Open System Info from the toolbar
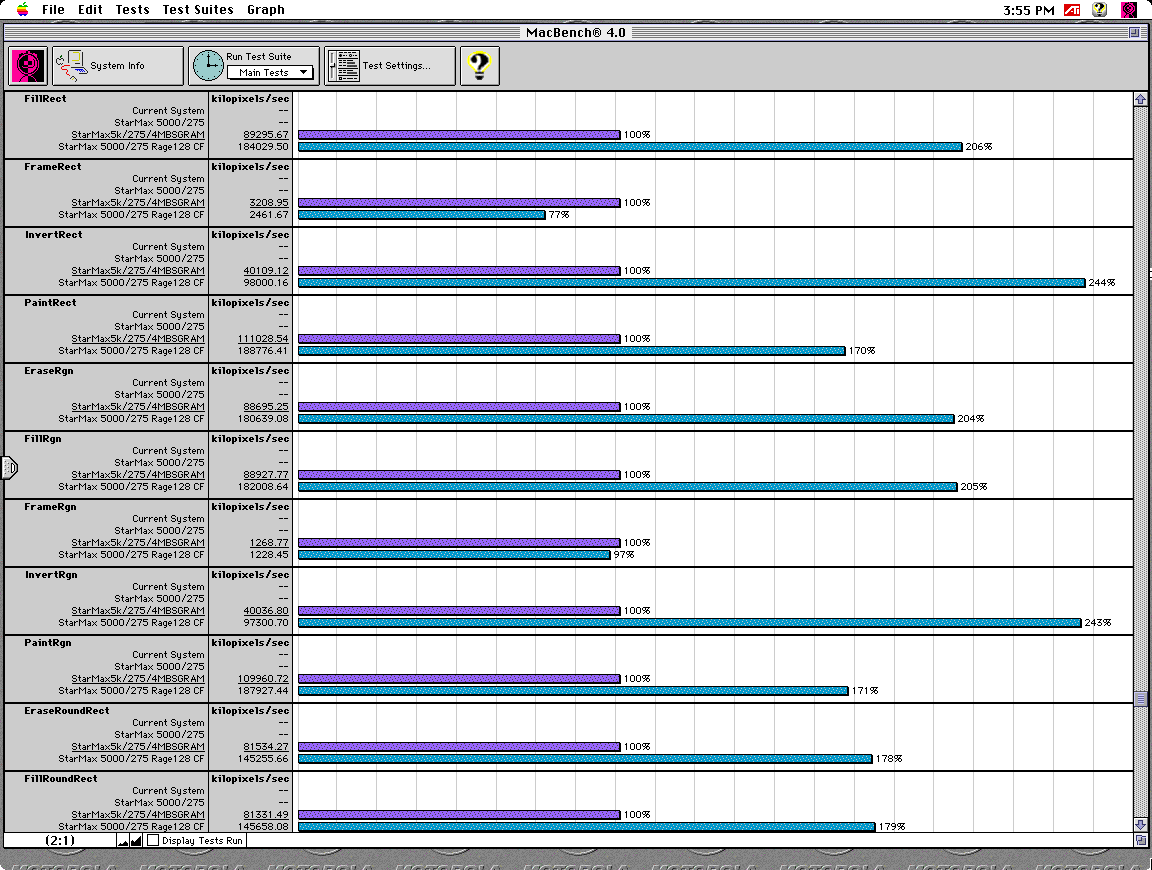Screen dimensions: 1152x870 tap(118, 66)
